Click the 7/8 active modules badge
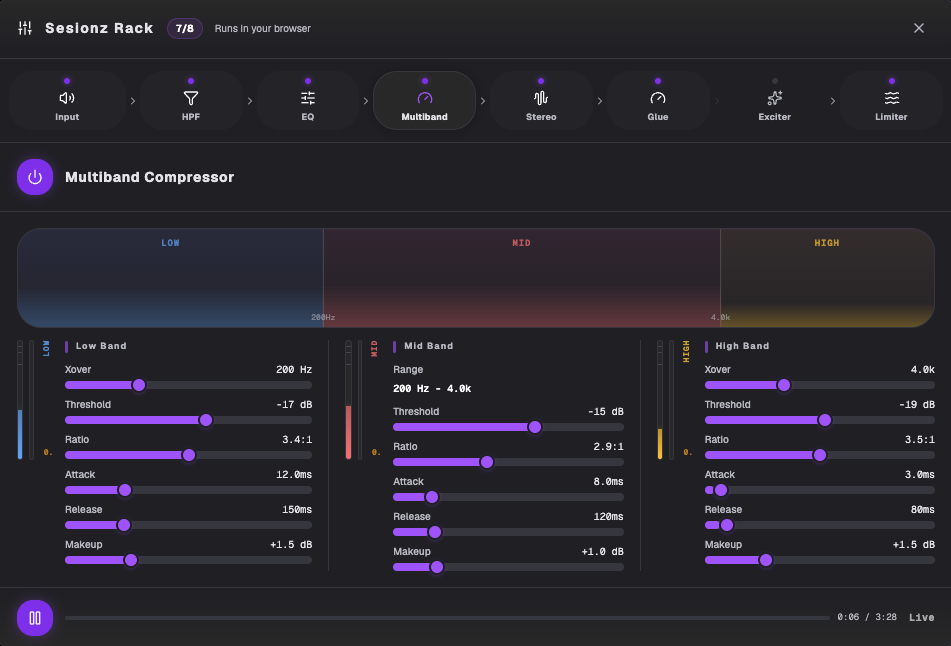Image resolution: width=951 pixels, height=646 pixels. 184,28
